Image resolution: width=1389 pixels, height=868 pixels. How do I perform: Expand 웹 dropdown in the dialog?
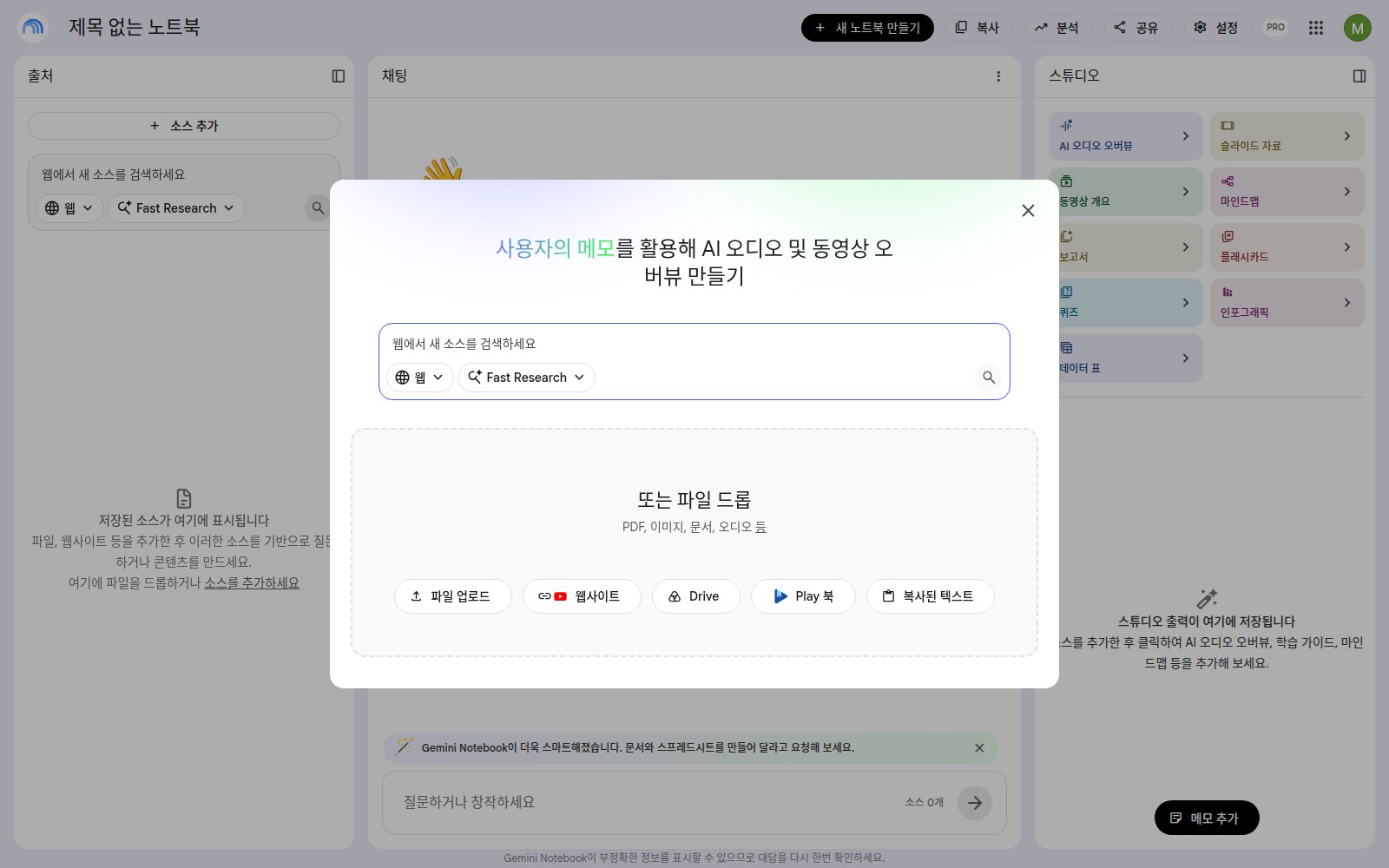coord(420,378)
